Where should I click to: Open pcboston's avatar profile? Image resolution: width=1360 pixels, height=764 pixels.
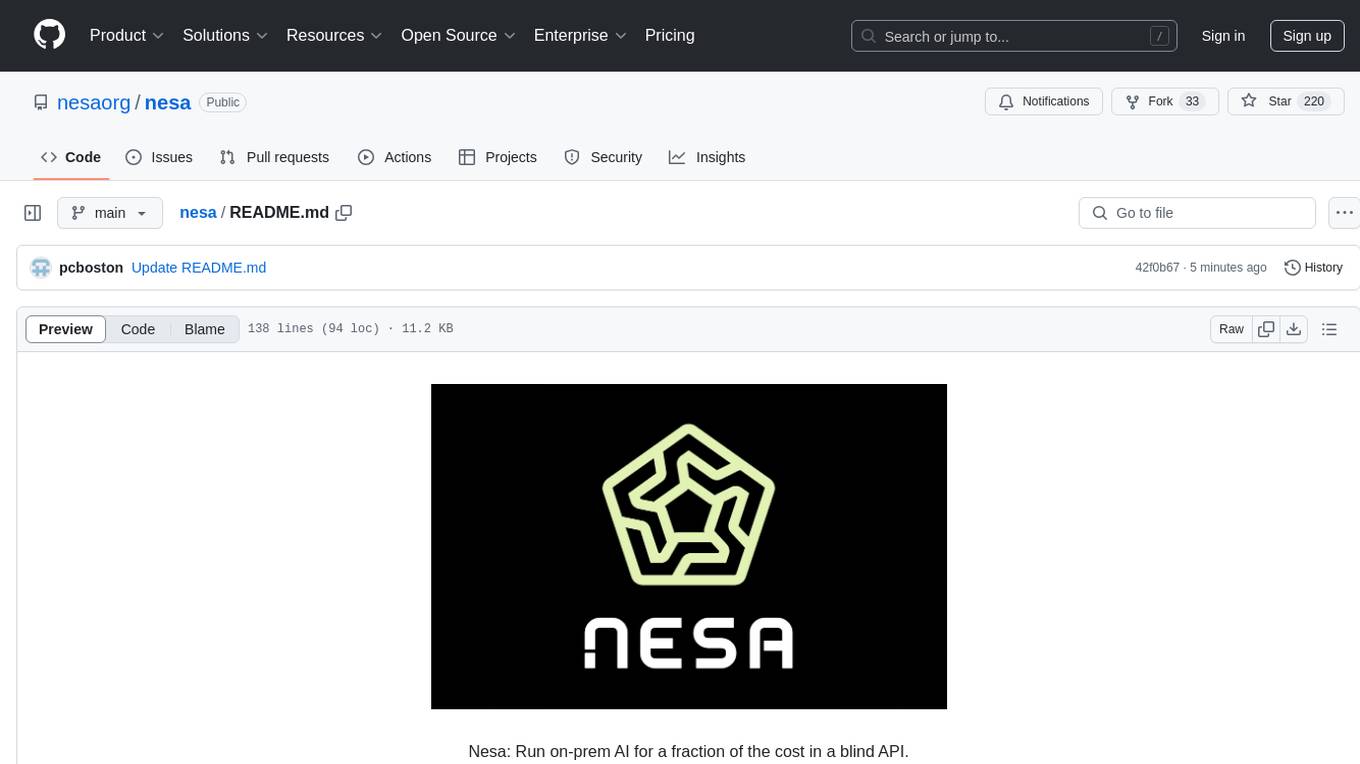pos(41,268)
